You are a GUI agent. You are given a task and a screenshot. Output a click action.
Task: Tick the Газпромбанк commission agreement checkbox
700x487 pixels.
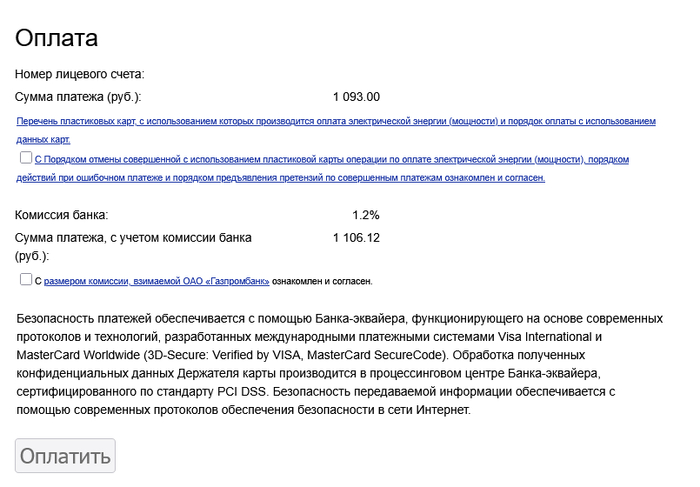click(x=25, y=280)
